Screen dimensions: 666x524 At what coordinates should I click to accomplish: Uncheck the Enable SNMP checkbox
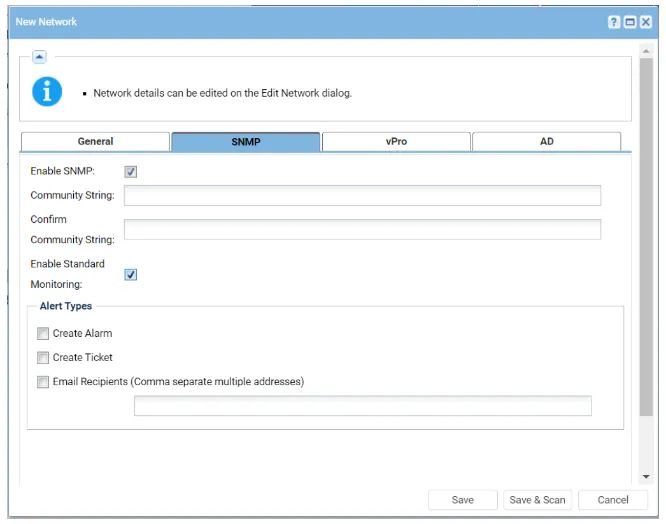click(x=130, y=172)
